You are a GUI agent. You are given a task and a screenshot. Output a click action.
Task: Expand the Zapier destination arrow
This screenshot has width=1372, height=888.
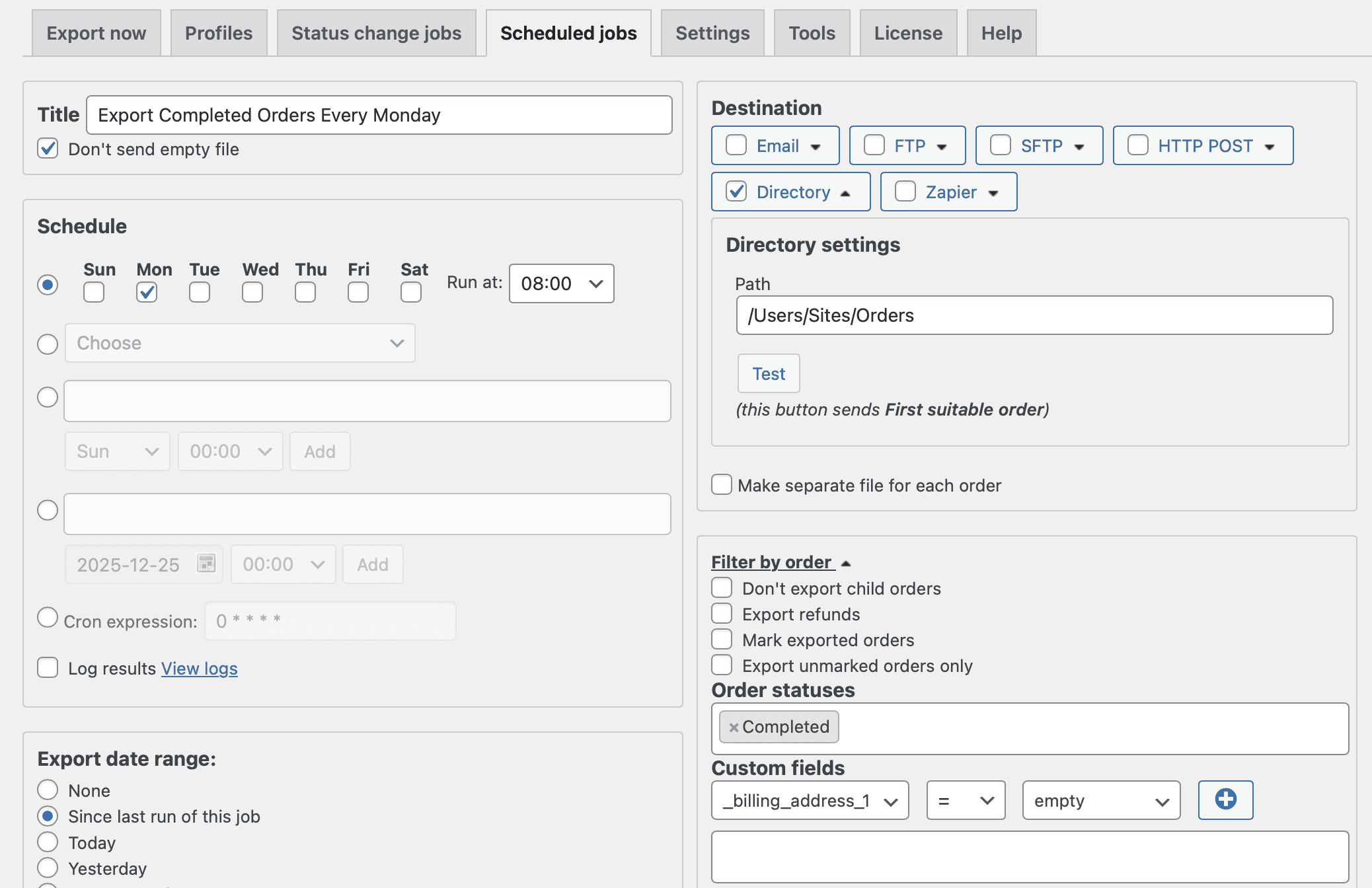click(x=993, y=193)
